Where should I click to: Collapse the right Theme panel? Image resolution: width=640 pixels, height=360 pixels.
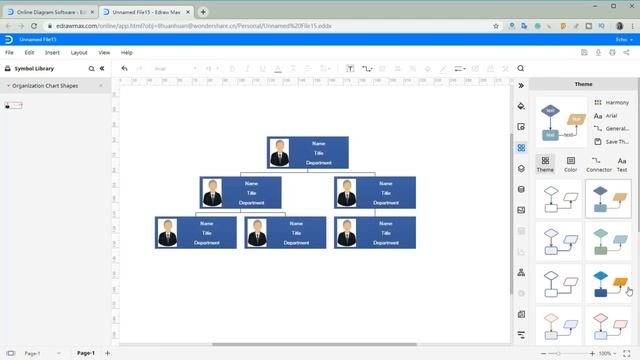pyautogui.click(x=521, y=85)
